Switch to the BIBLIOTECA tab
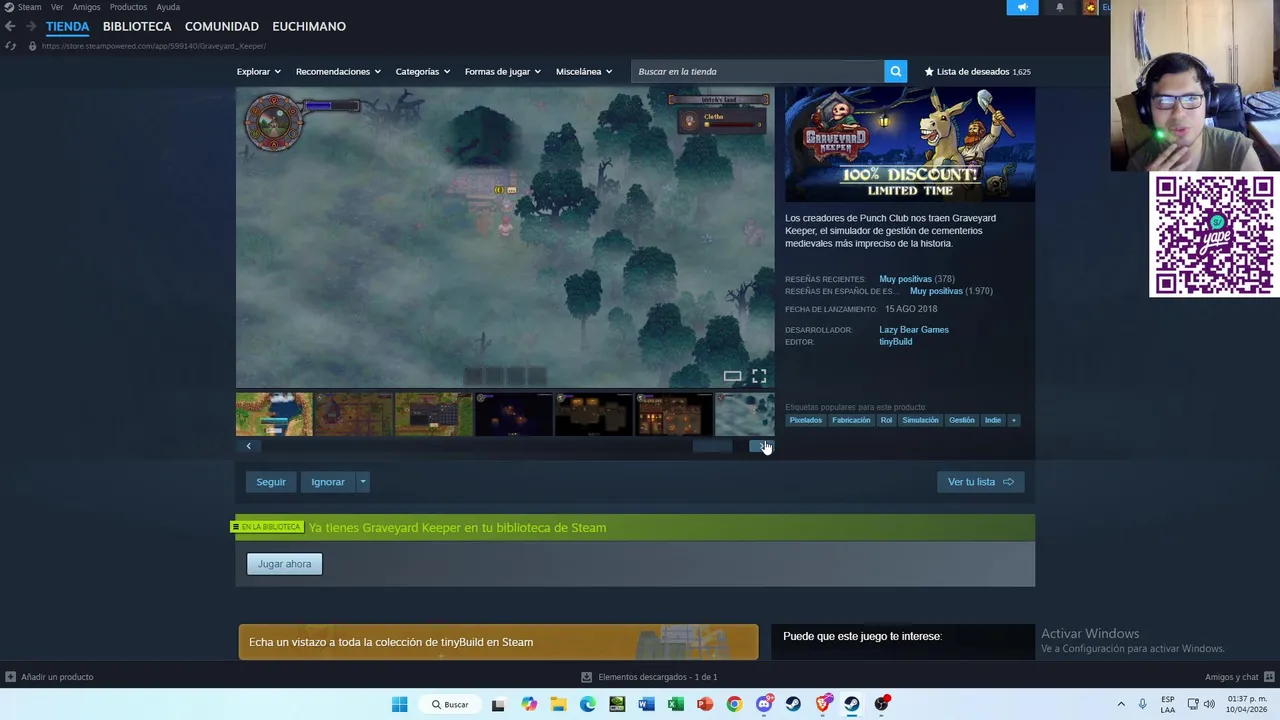 click(x=137, y=26)
